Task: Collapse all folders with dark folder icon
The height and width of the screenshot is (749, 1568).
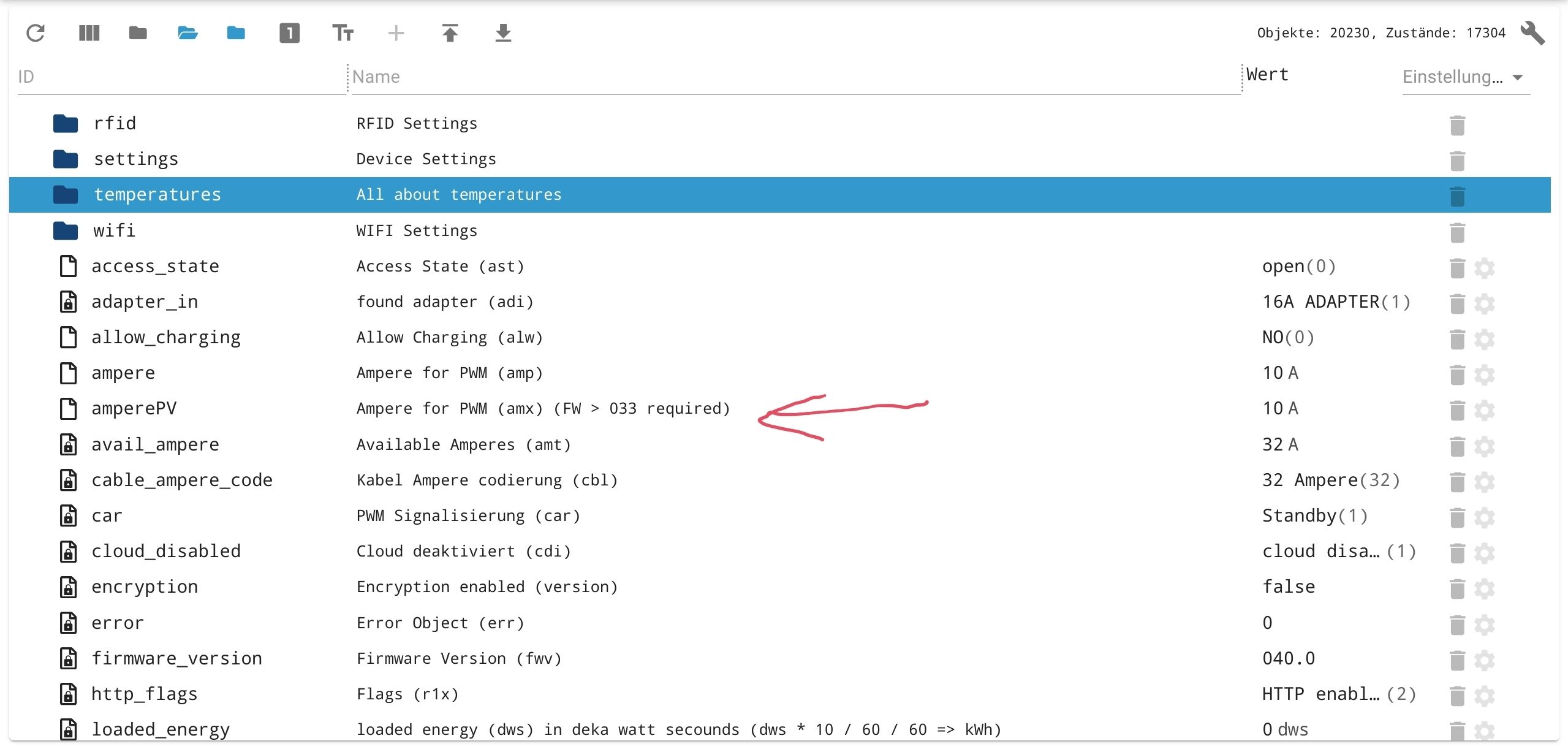Action: tap(138, 33)
